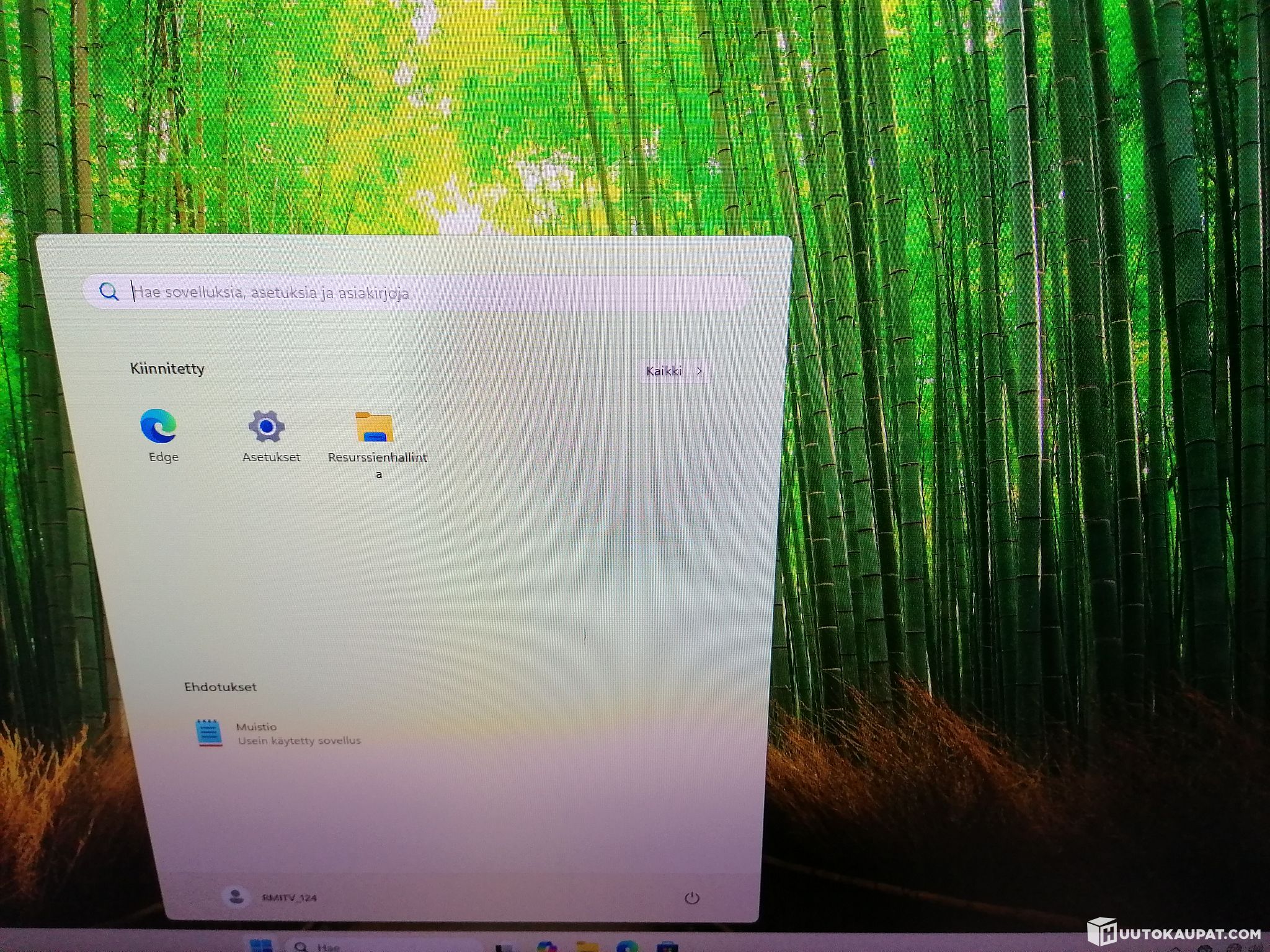1270x952 pixels.
Task: Open the pinned Edge browser app
Action: pyautogui.click(x=158, y=426)
